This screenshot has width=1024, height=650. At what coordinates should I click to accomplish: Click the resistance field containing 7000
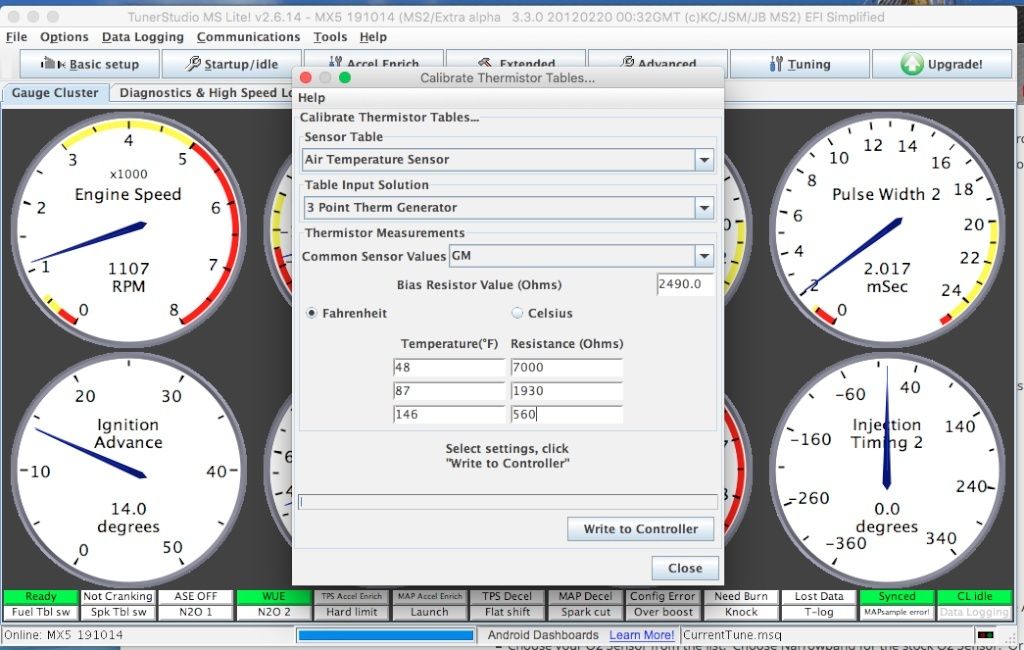pyautogui.click(x=566, y=367)
